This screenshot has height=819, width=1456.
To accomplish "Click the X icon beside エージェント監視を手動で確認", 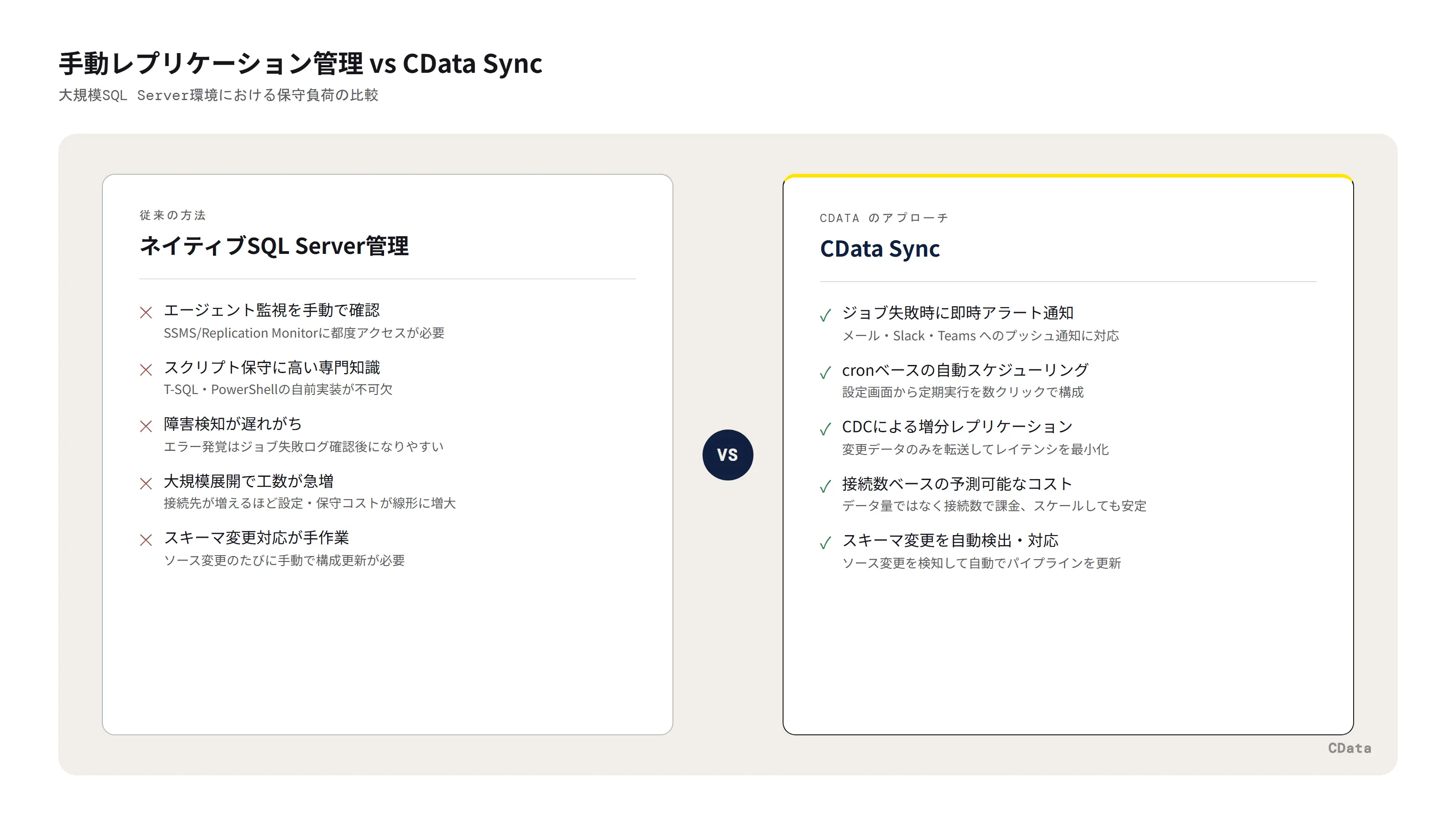I will pos(146,313).
